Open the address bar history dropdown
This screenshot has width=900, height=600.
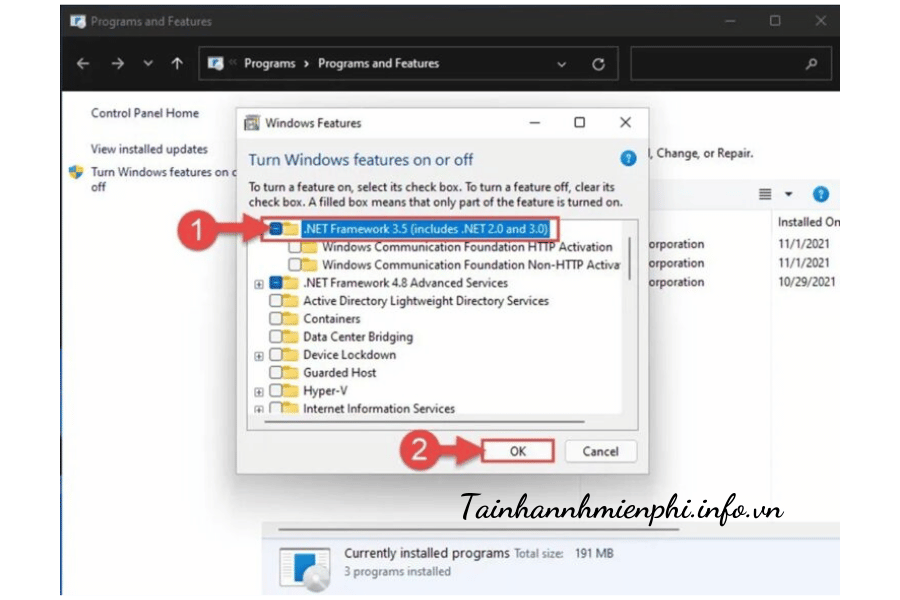tap(563, 64)
